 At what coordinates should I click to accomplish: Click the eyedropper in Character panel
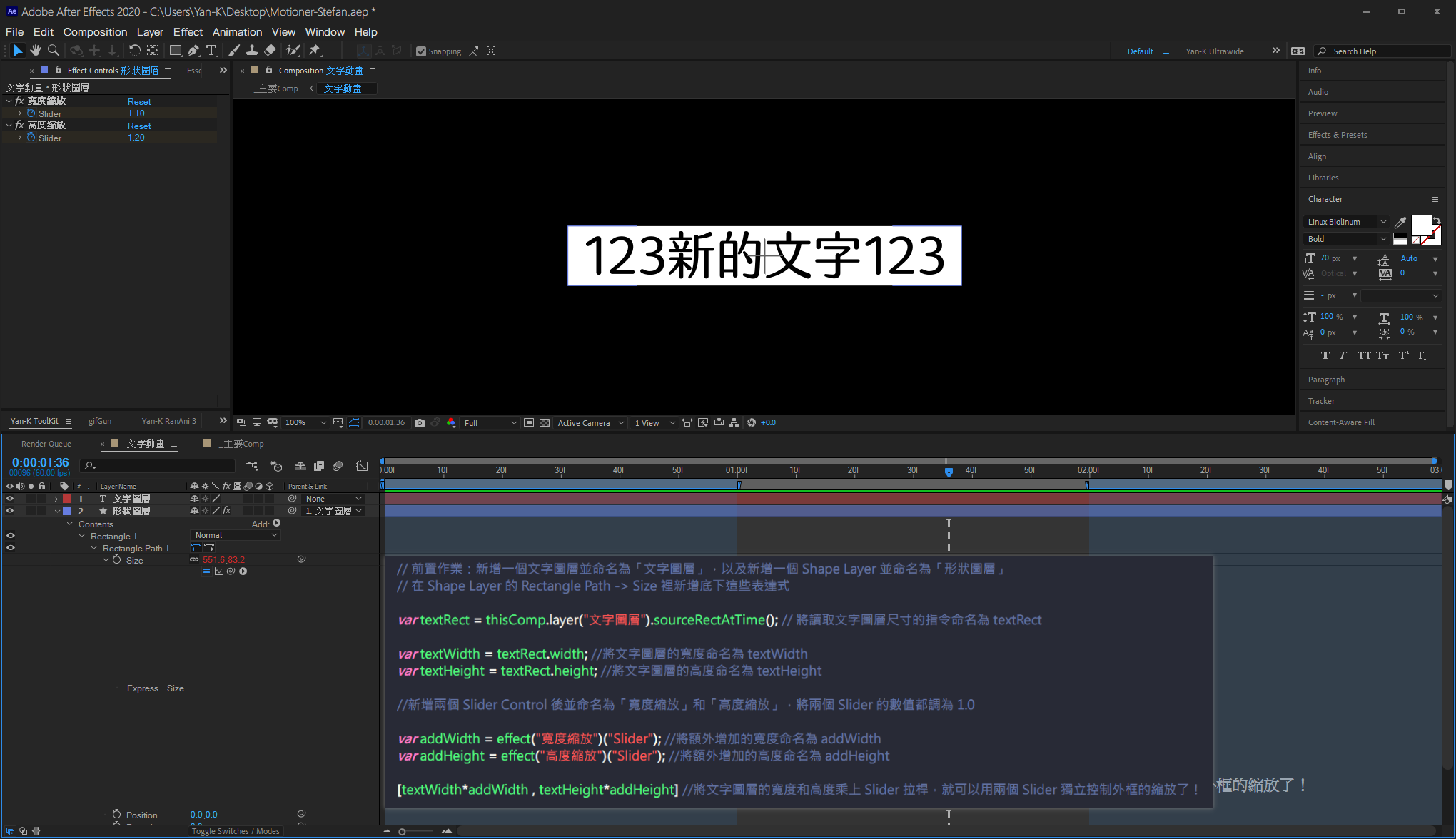1400,223
